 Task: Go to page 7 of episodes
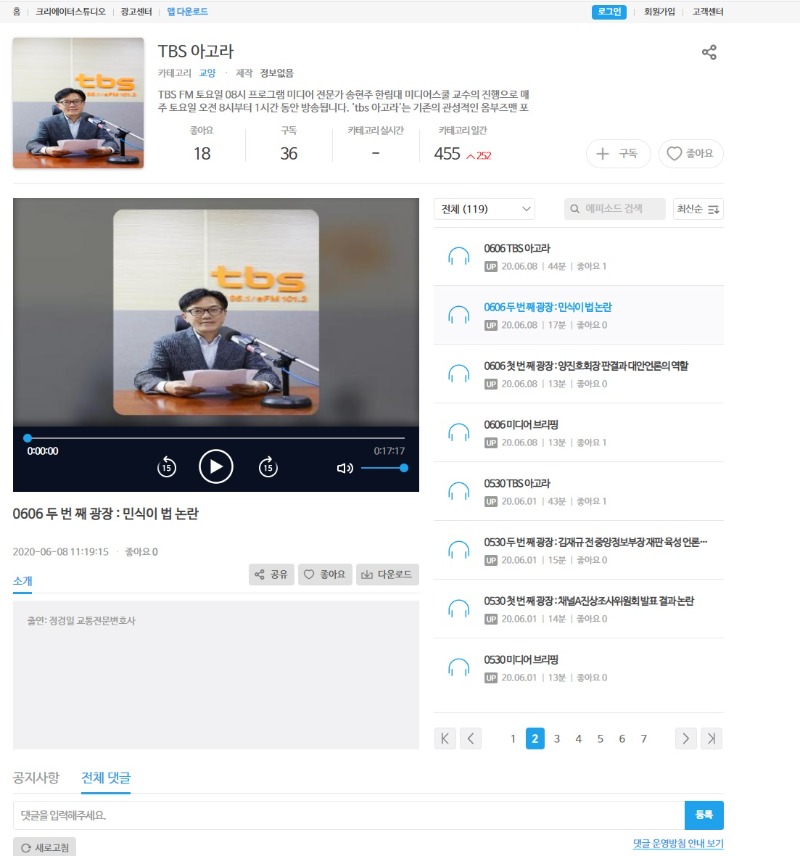point(644,739)
